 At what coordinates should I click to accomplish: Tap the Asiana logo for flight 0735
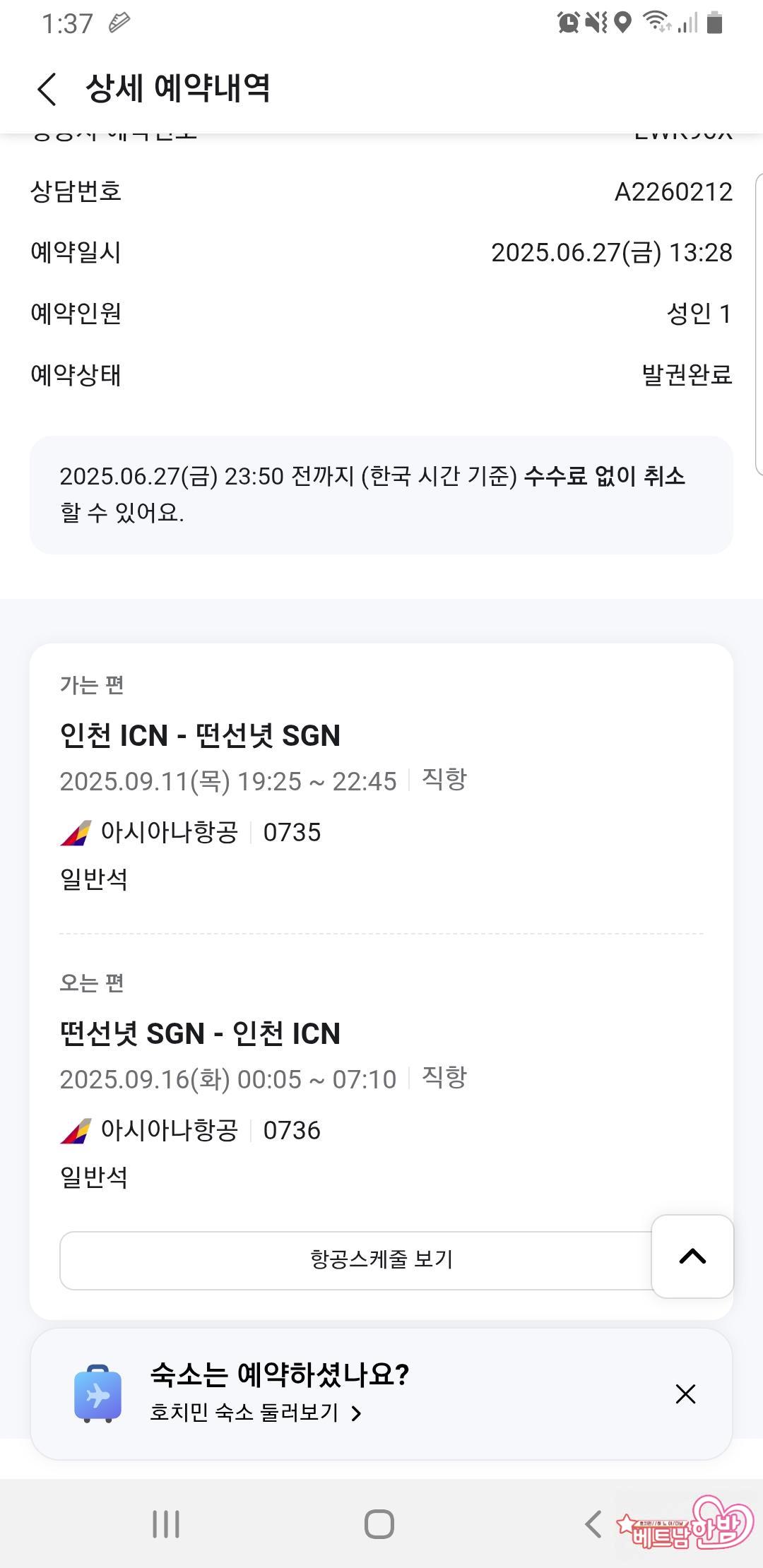[76, 833]
